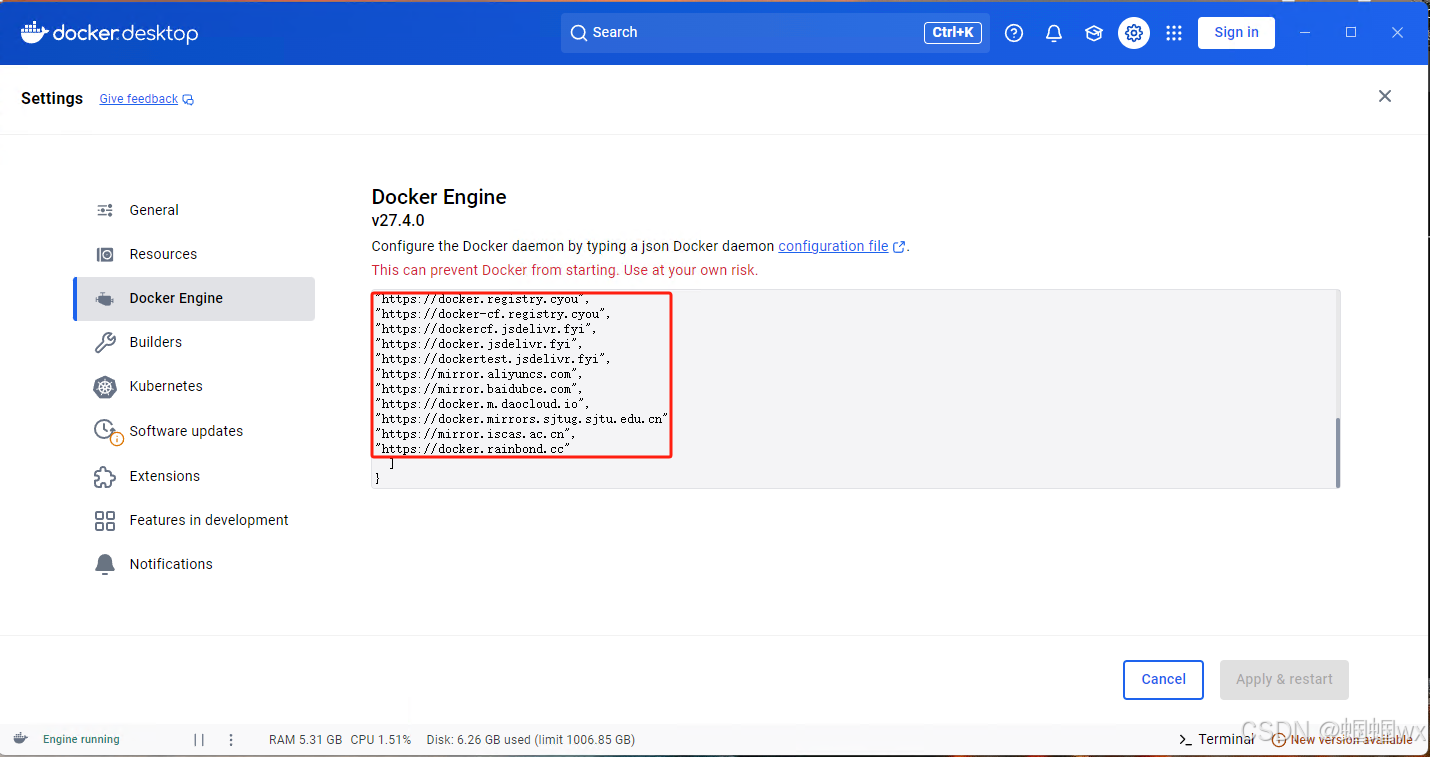
Task: Open Features in development tab
Action: [194, 520]
